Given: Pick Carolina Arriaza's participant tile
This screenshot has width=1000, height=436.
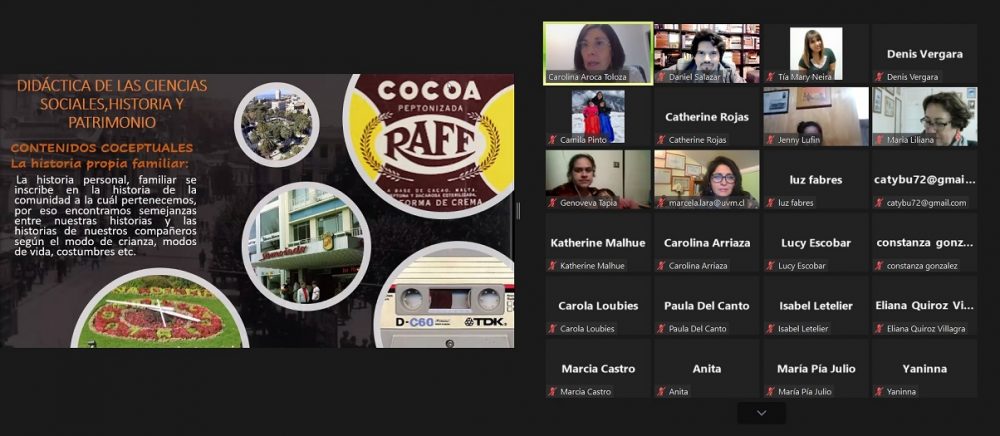Looking at the screenshot, I should pos(707,243).
